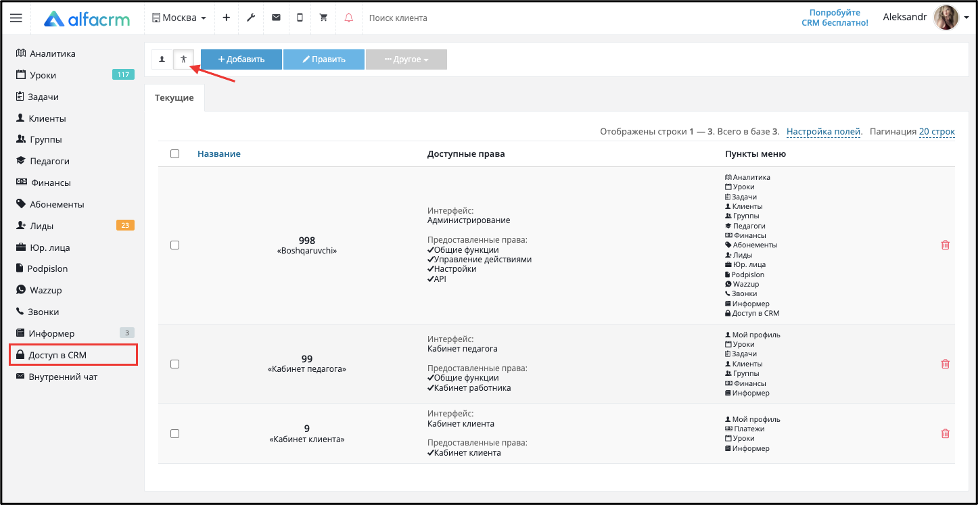Open the red bell notifications
The image size is (979, 506).
348,18
